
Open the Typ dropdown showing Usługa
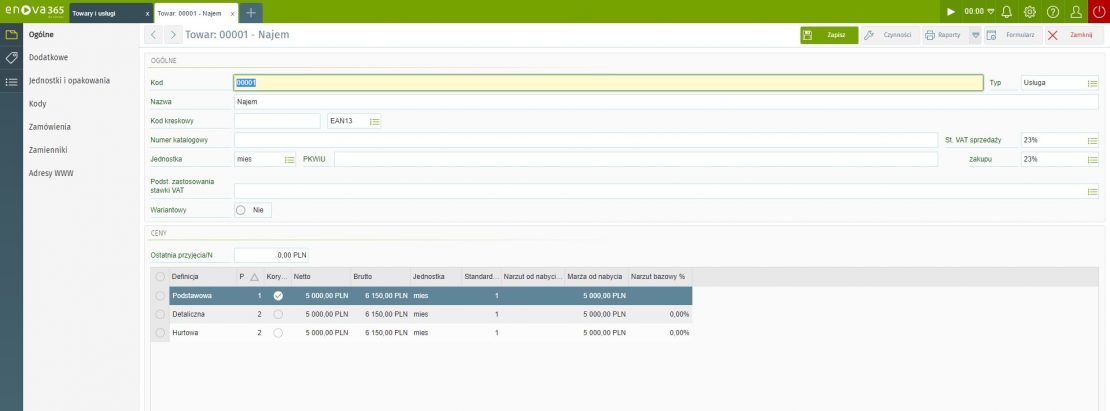click(1092, 83)
